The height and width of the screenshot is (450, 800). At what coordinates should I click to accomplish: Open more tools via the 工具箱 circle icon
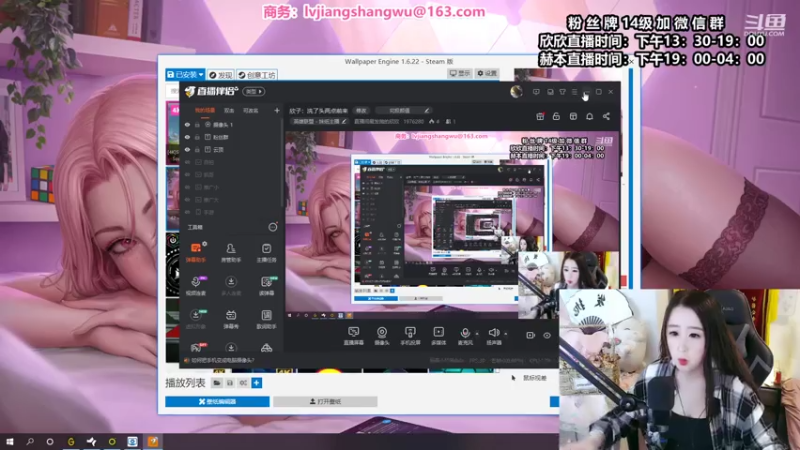273,227
